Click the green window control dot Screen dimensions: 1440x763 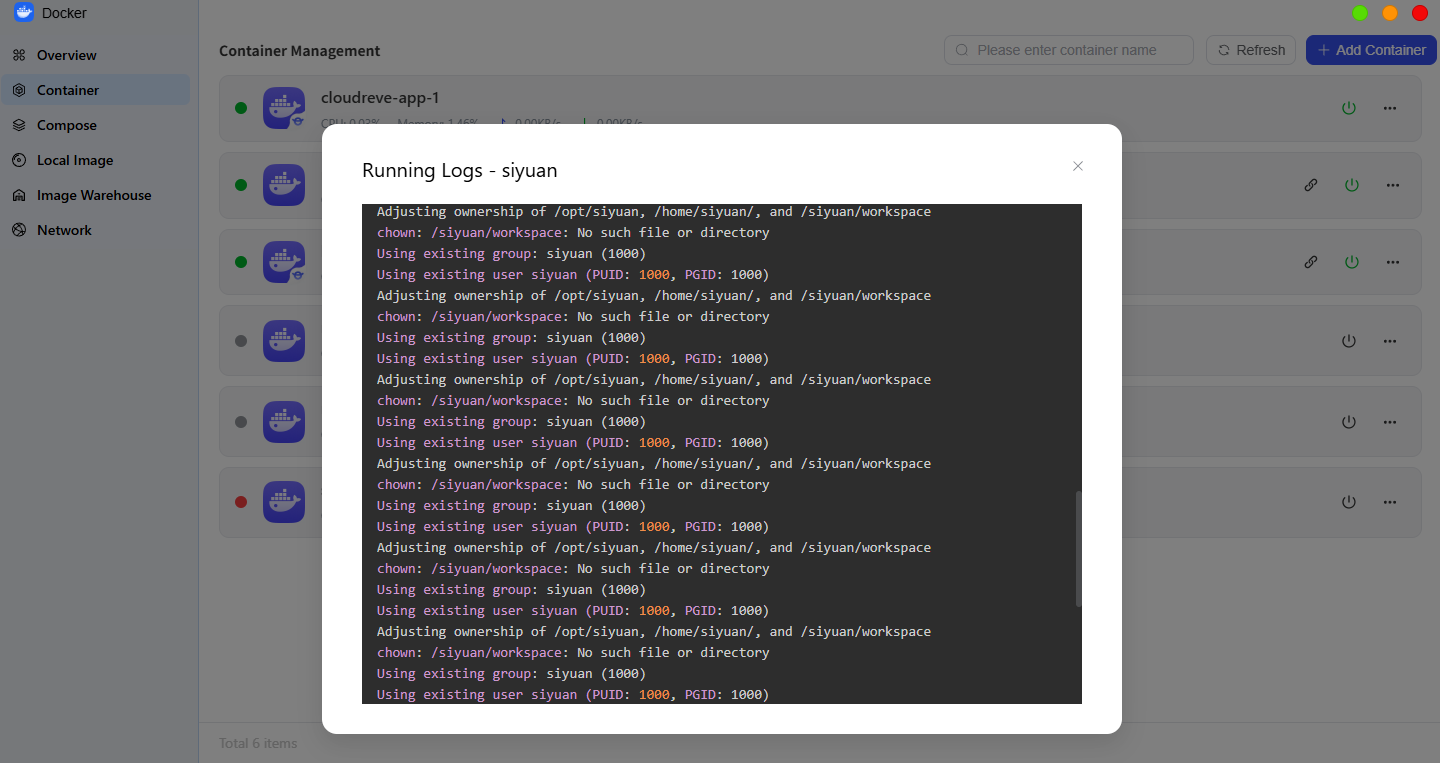tap(1360, 13)
